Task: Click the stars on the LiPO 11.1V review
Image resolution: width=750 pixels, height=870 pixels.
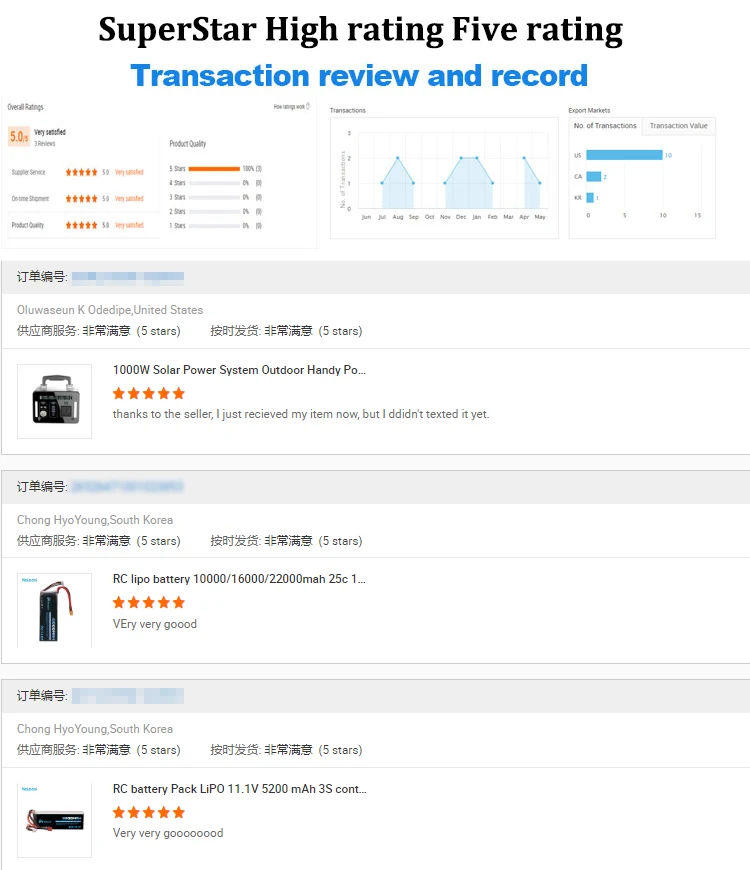Action: click(x=149, y=812)
